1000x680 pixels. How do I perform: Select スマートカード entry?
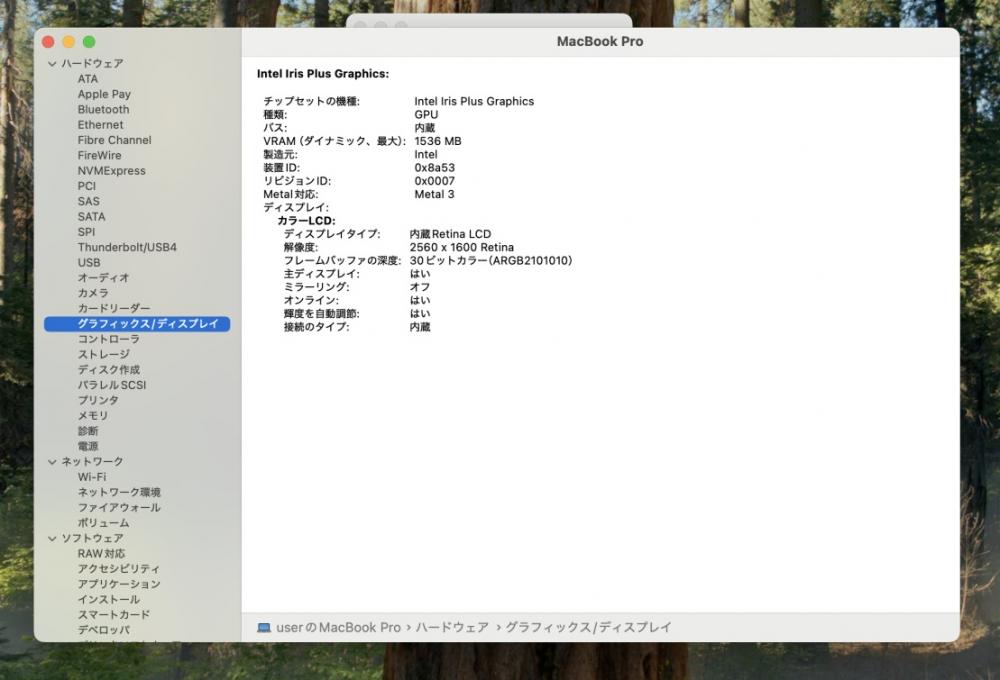point(114,615)
